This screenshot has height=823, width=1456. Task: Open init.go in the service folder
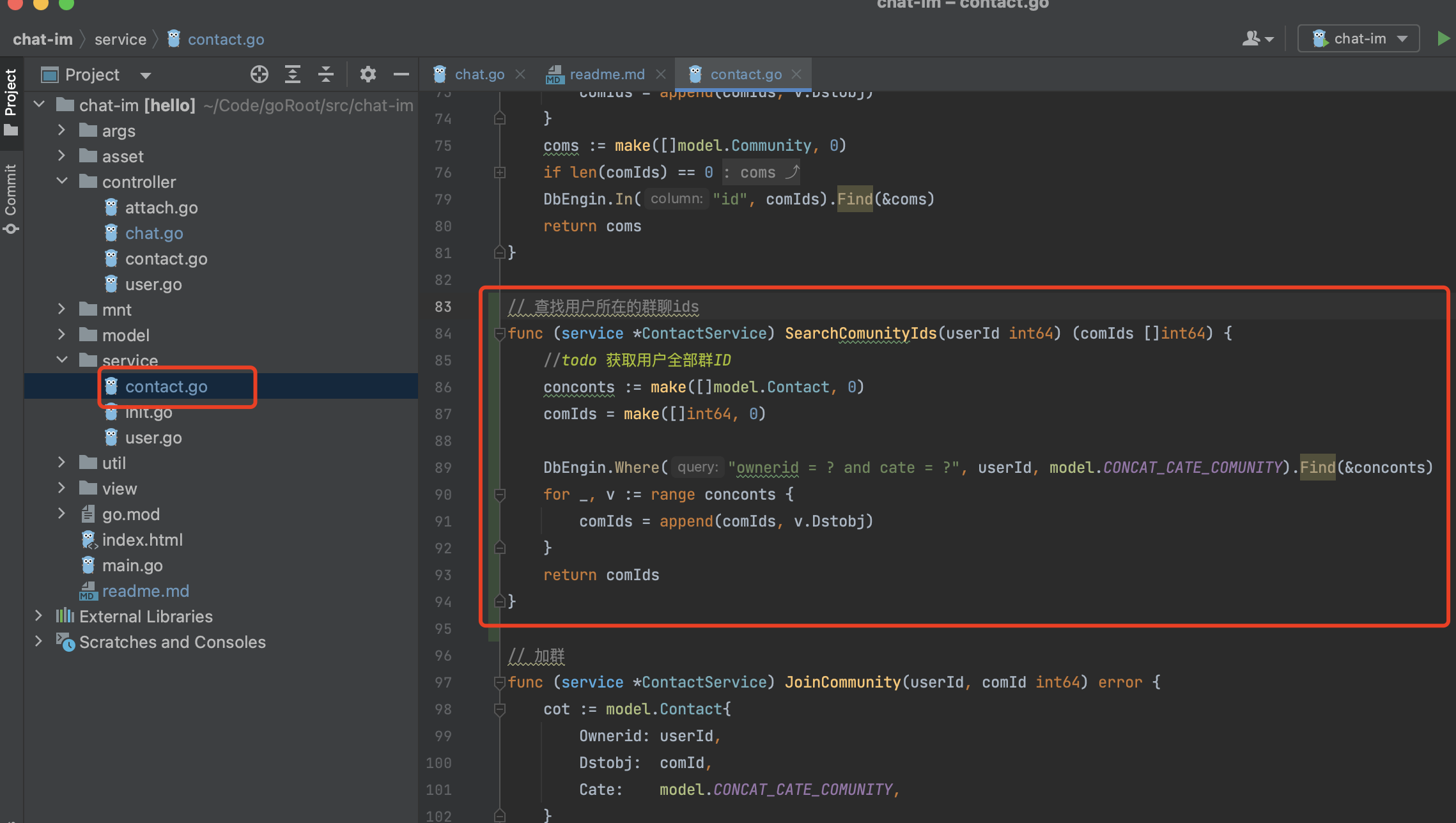(x=148, y=412)
